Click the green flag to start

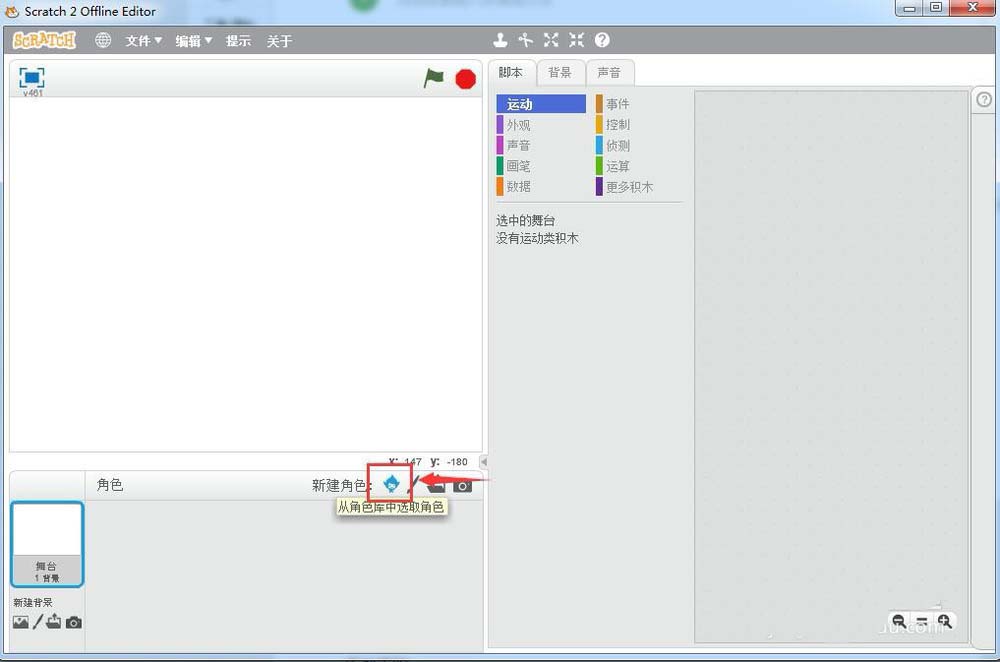tap(434, 78)
